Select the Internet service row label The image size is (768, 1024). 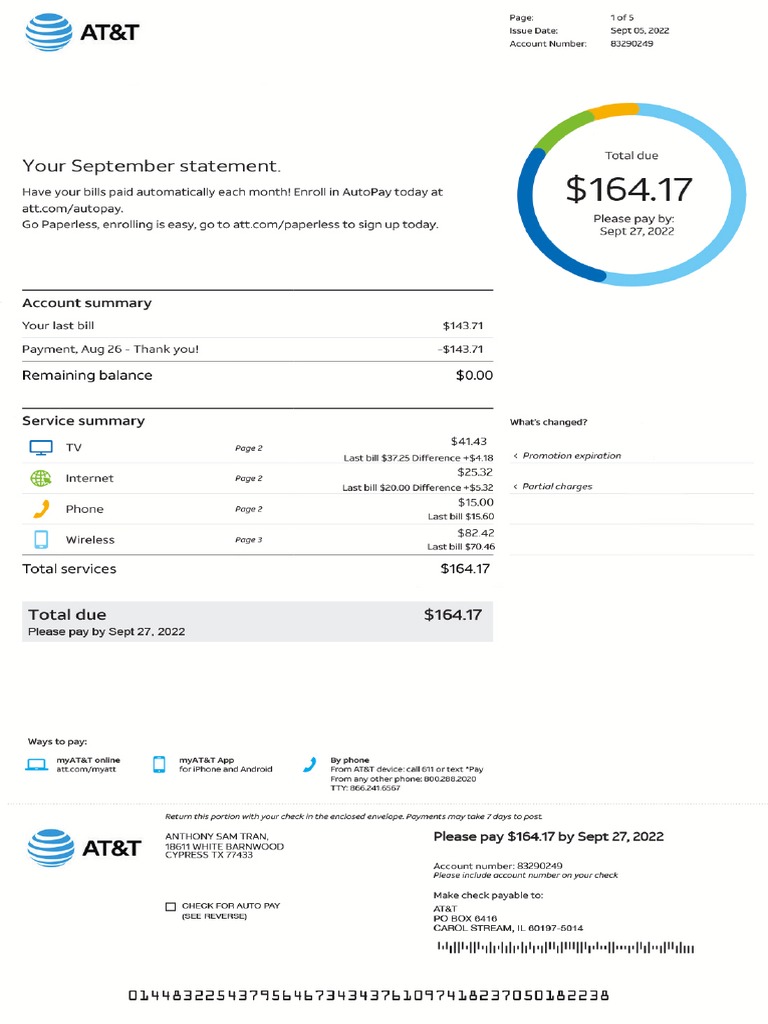(x=89, y=479)
